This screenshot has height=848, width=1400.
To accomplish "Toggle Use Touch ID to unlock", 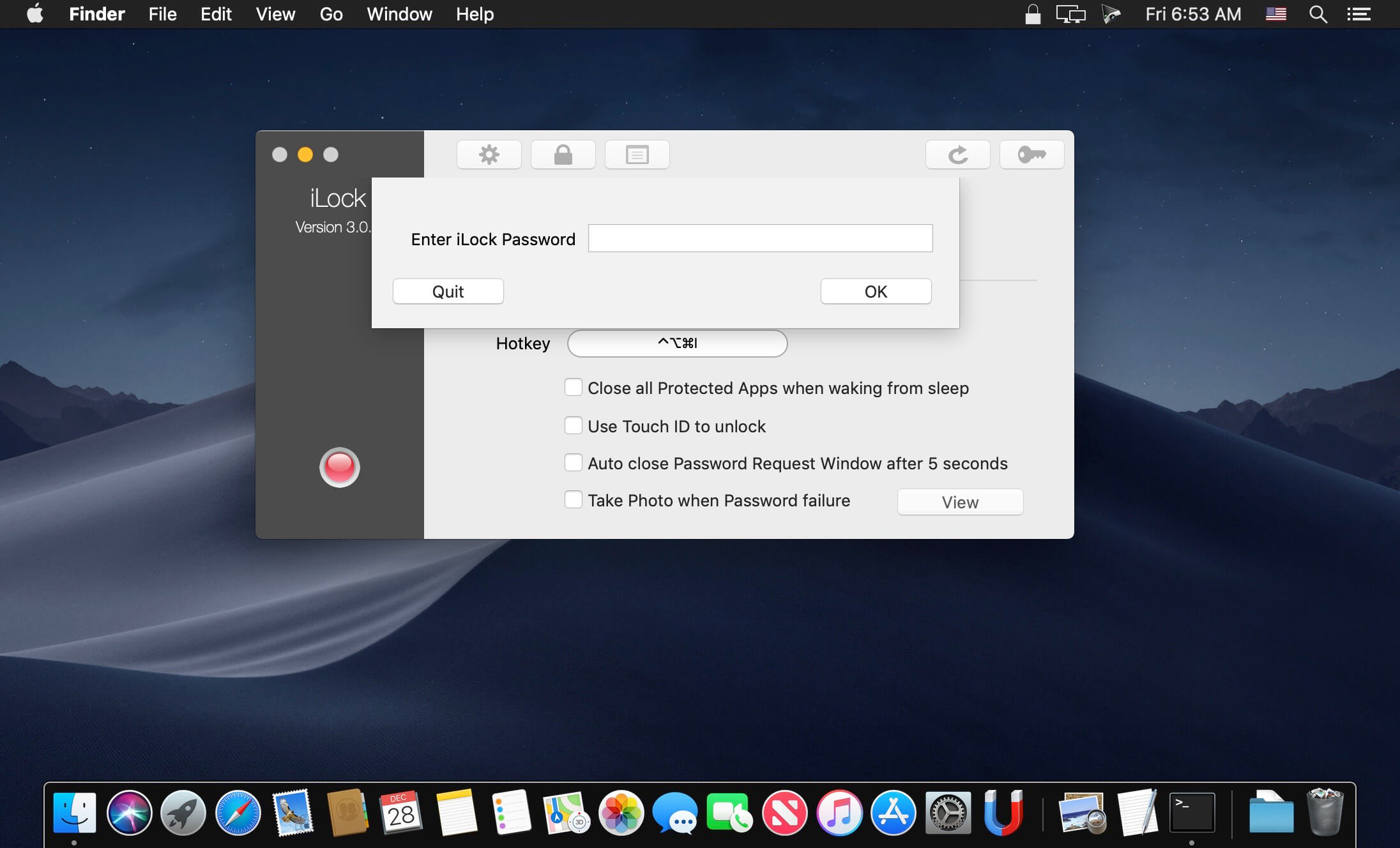I will [573, 426].
